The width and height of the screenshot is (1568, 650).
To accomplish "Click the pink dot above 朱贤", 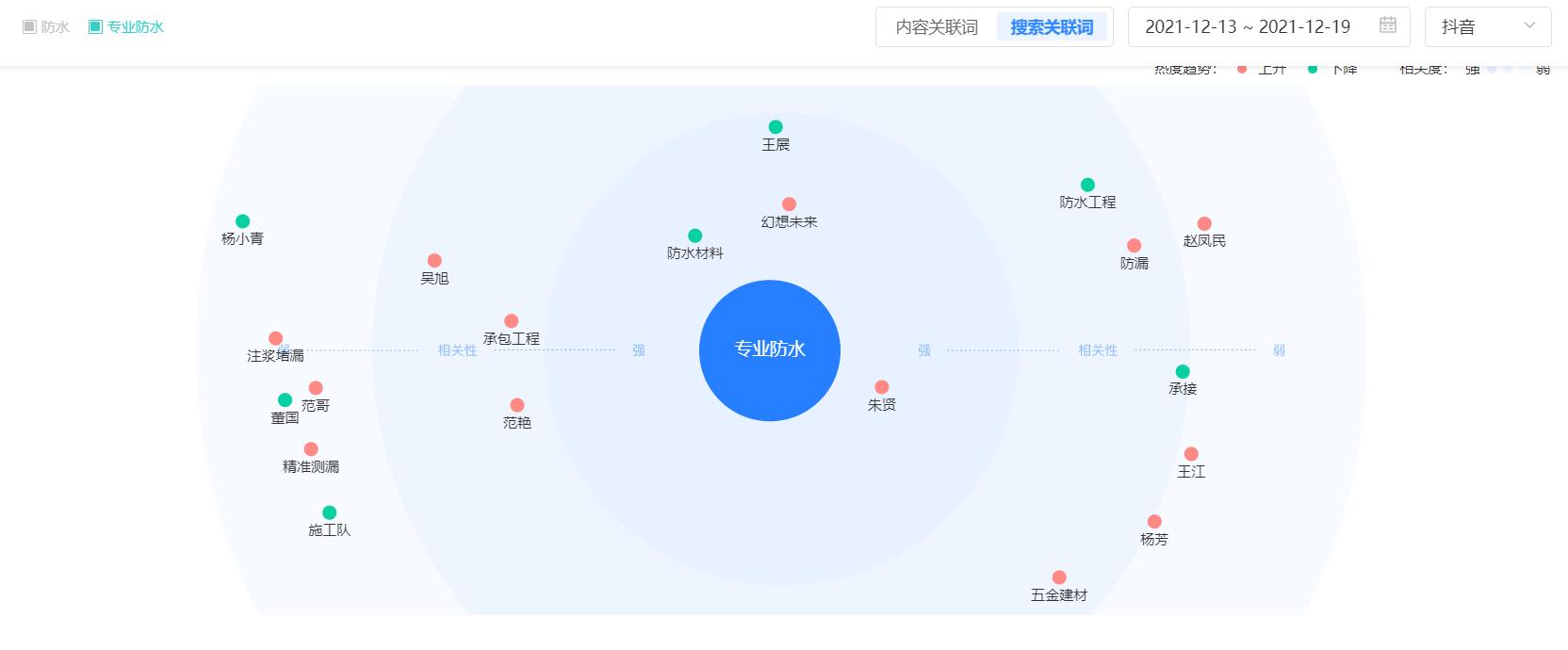I will click(x=882, y=387).
